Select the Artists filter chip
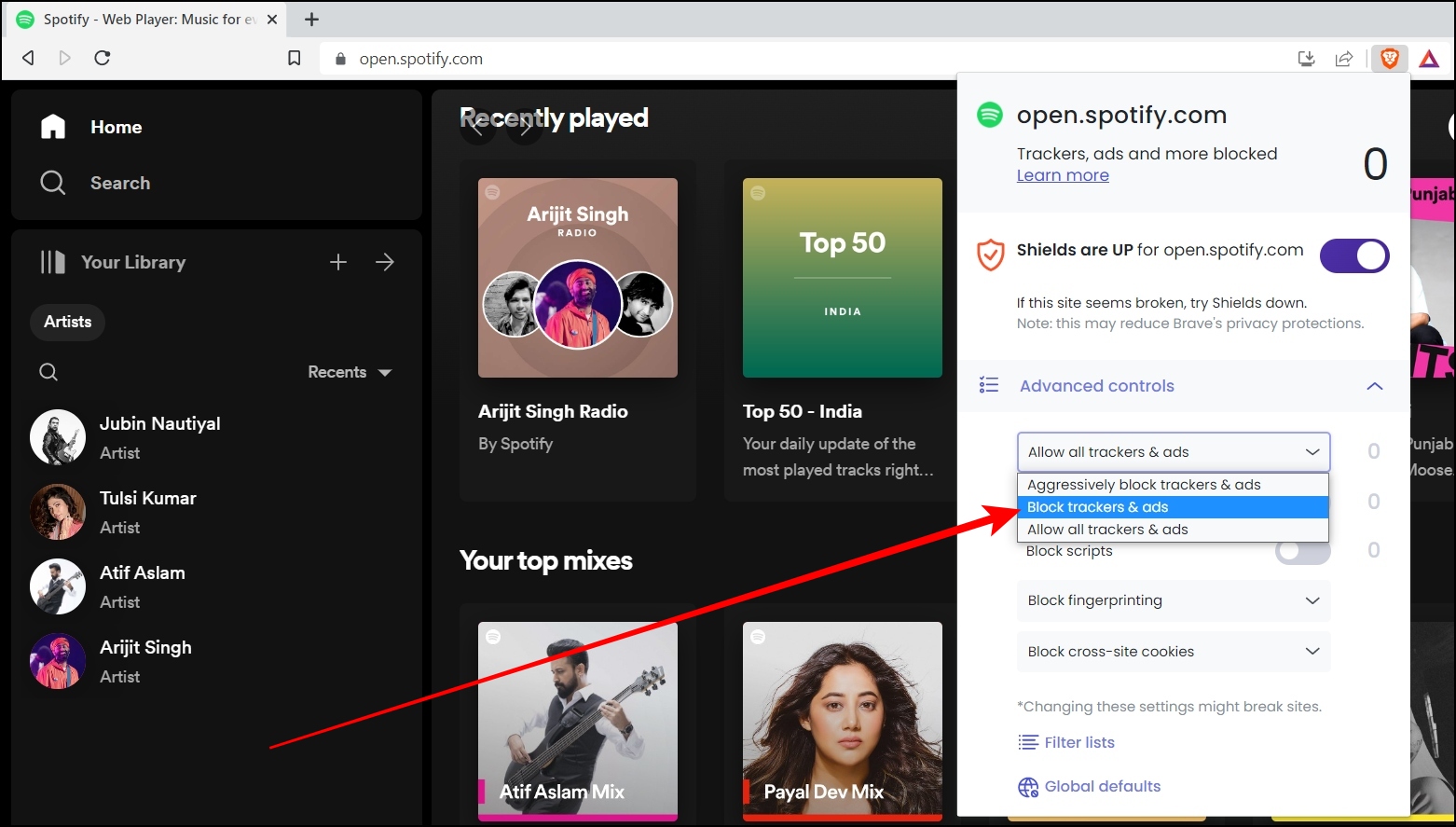 click(68, 322)
